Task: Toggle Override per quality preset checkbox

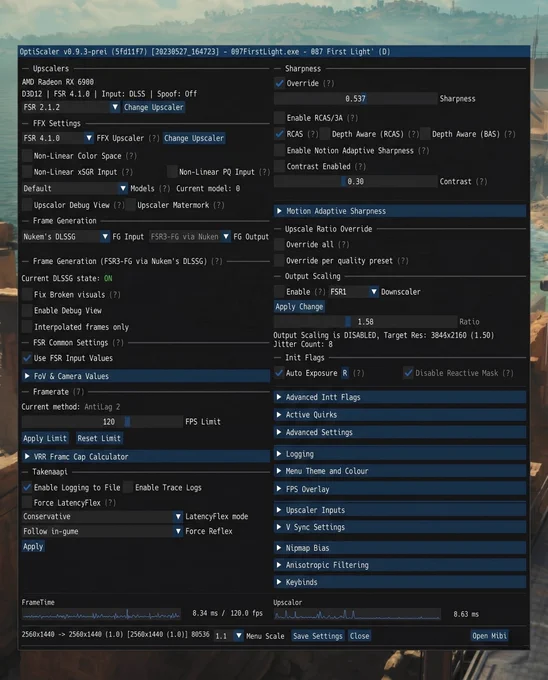Action: tap(279, 260)
